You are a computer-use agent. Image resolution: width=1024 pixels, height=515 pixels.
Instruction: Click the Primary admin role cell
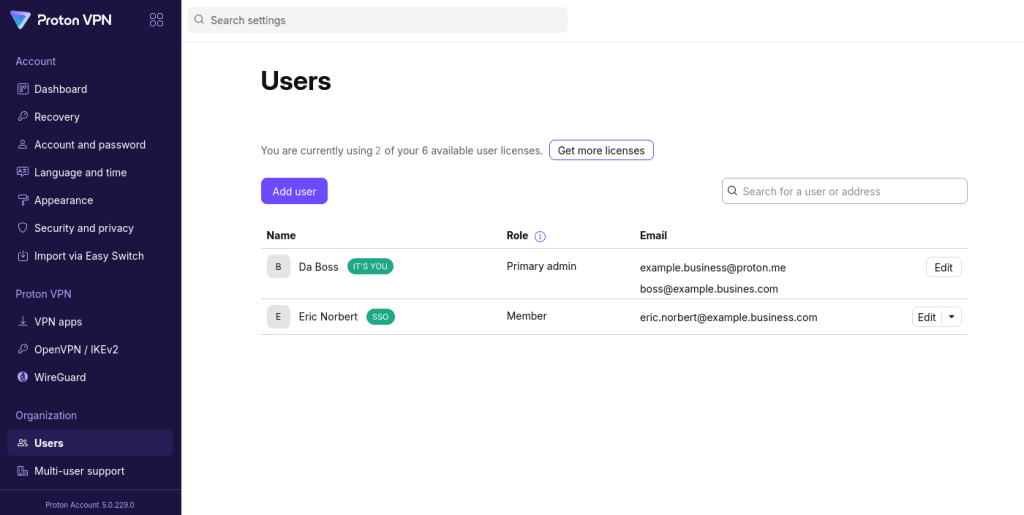541,266
